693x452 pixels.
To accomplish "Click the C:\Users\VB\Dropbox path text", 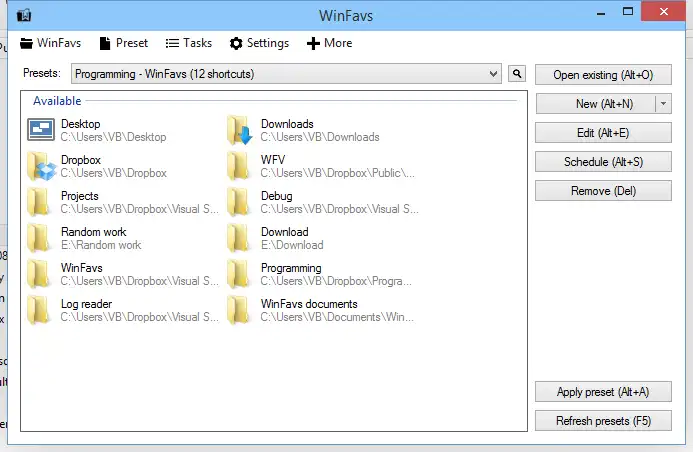I will tap(114, 173).
